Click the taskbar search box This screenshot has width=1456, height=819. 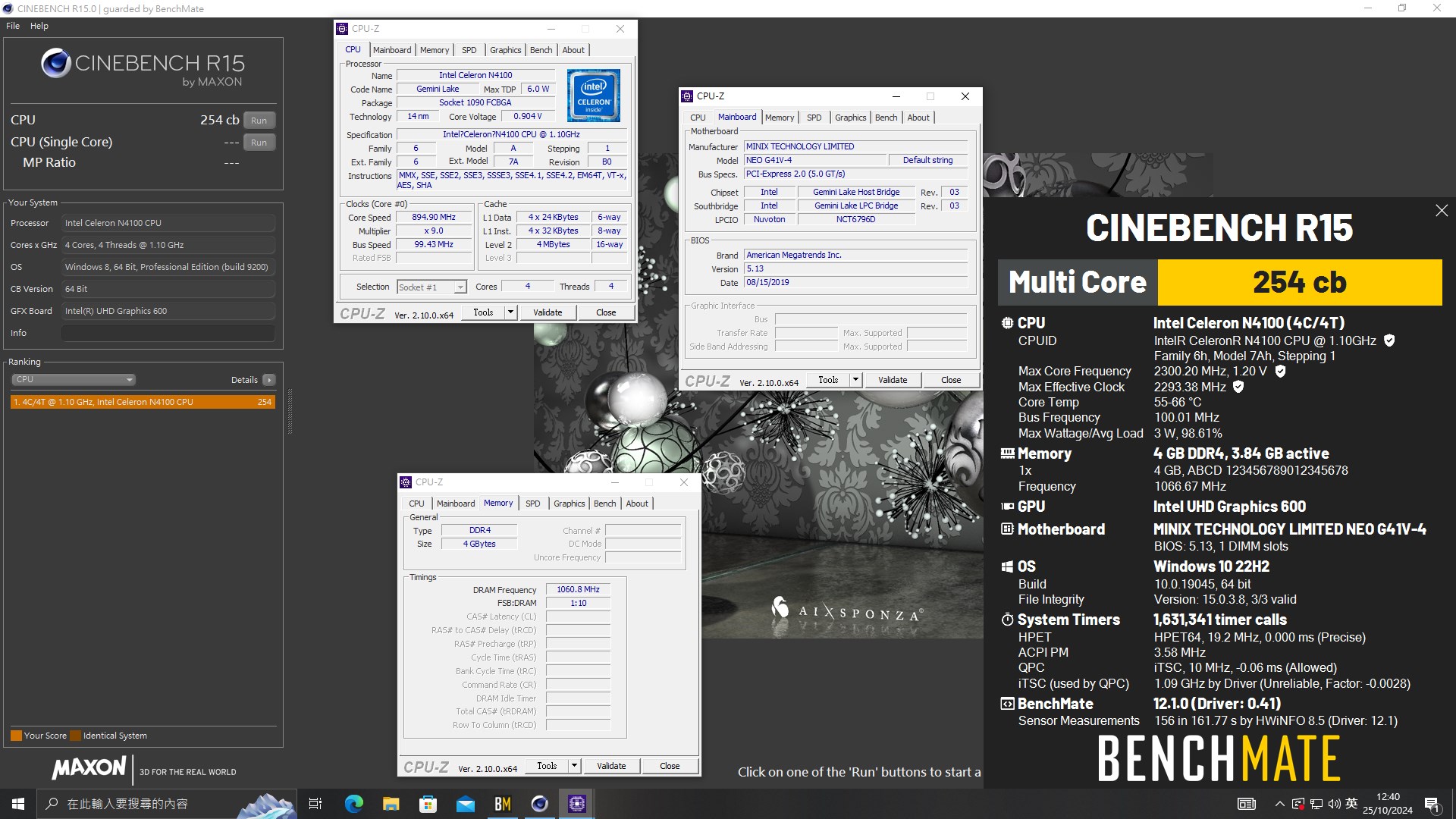coord(165,804)
